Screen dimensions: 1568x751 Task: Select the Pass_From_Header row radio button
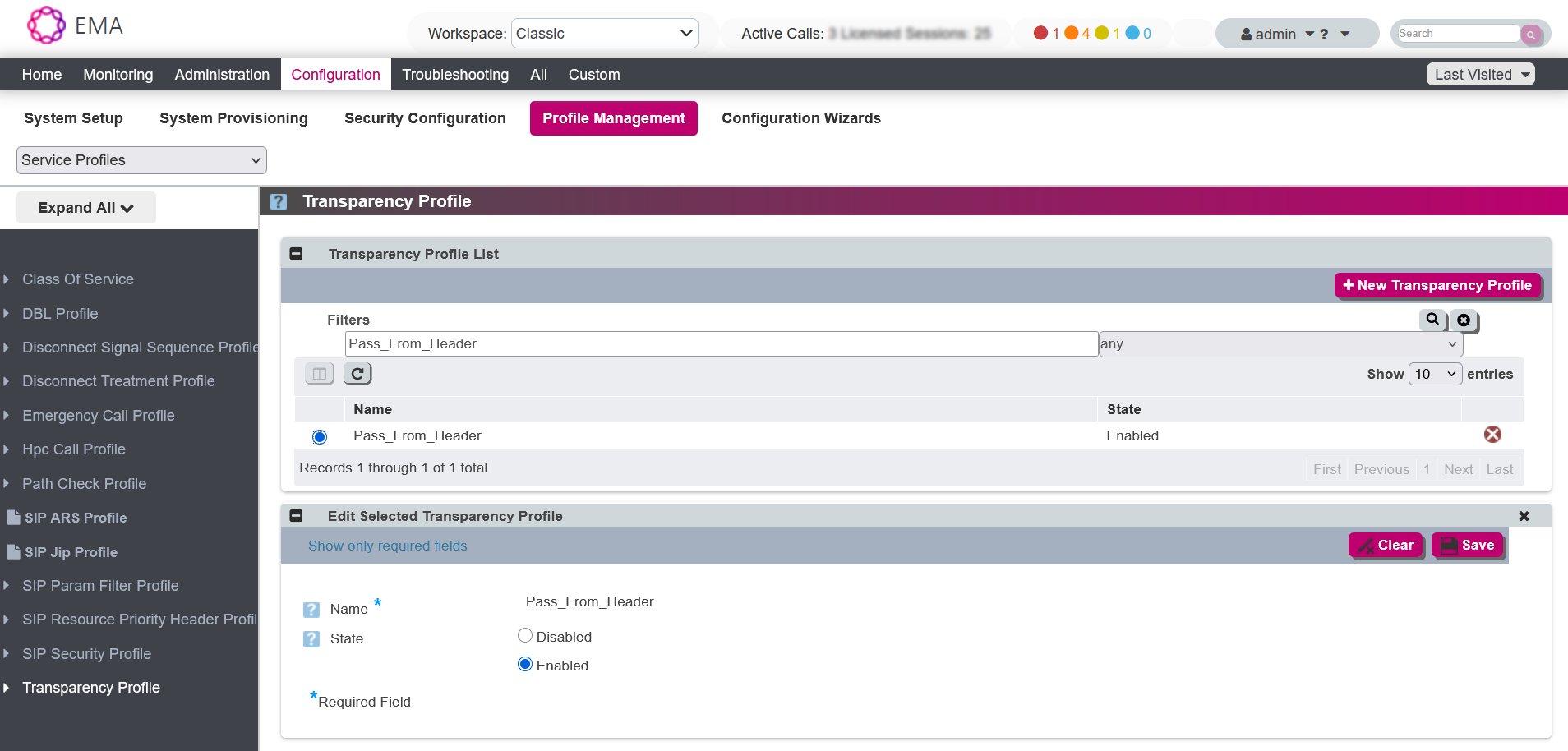tap(320, 437)
